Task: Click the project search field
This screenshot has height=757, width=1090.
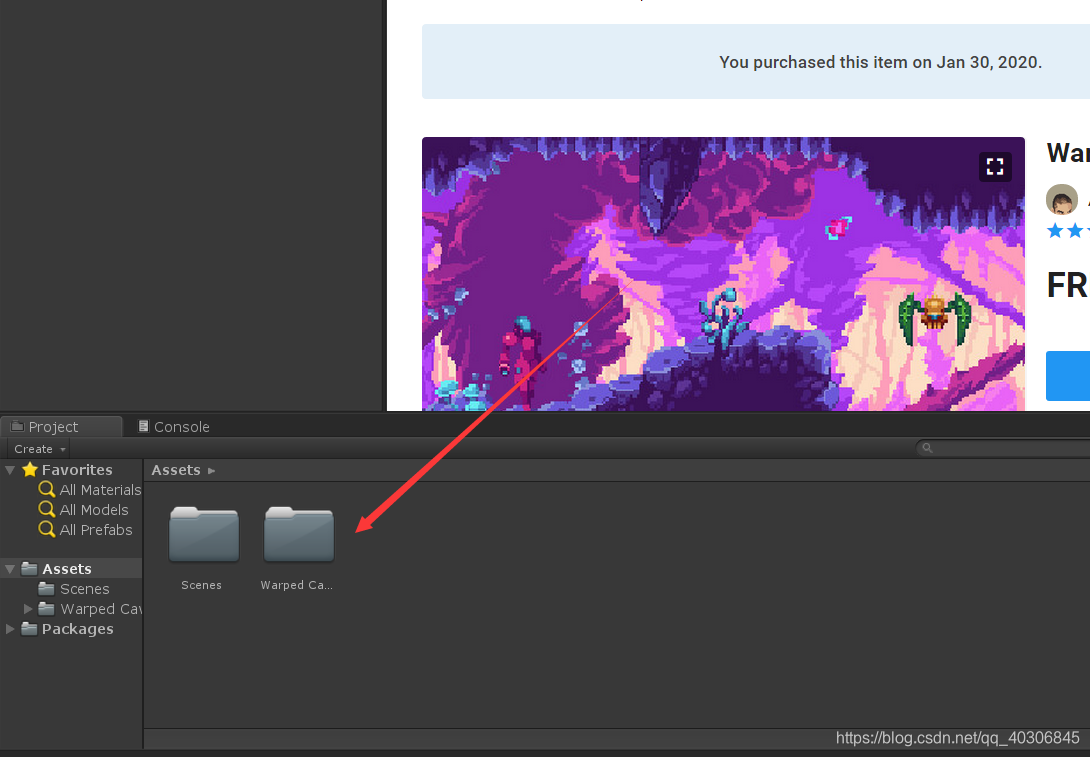Action: tap(1003, 448)
